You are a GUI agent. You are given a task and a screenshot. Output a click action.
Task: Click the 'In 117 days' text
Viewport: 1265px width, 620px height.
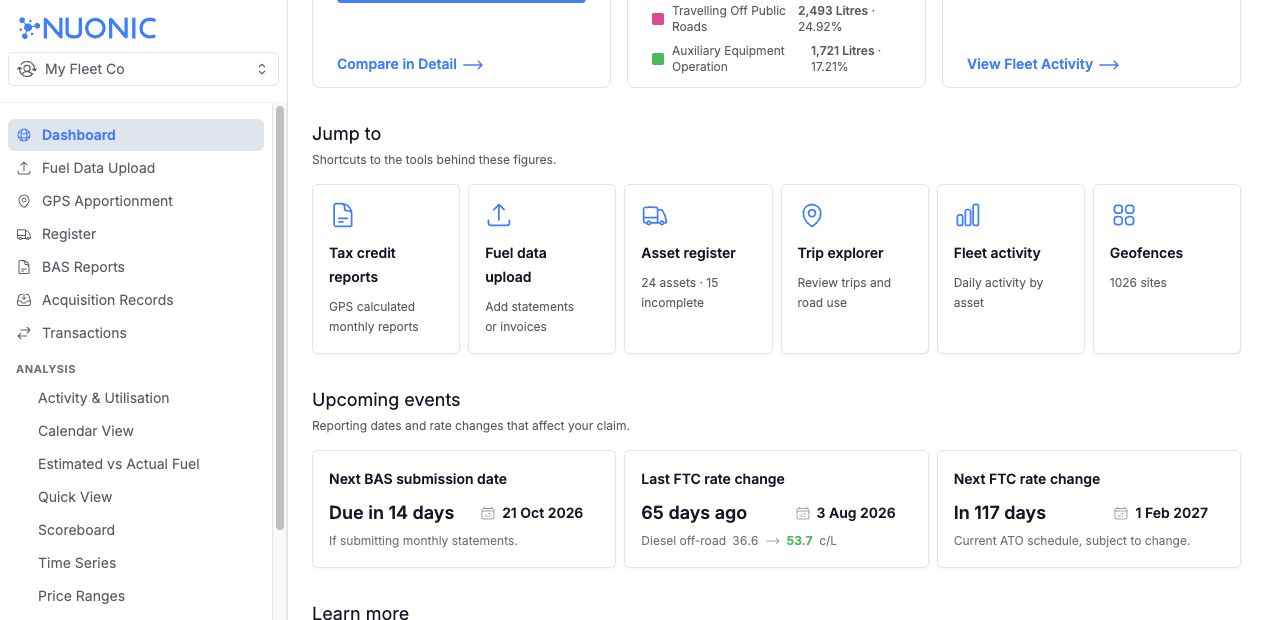tap(1000, 513)
